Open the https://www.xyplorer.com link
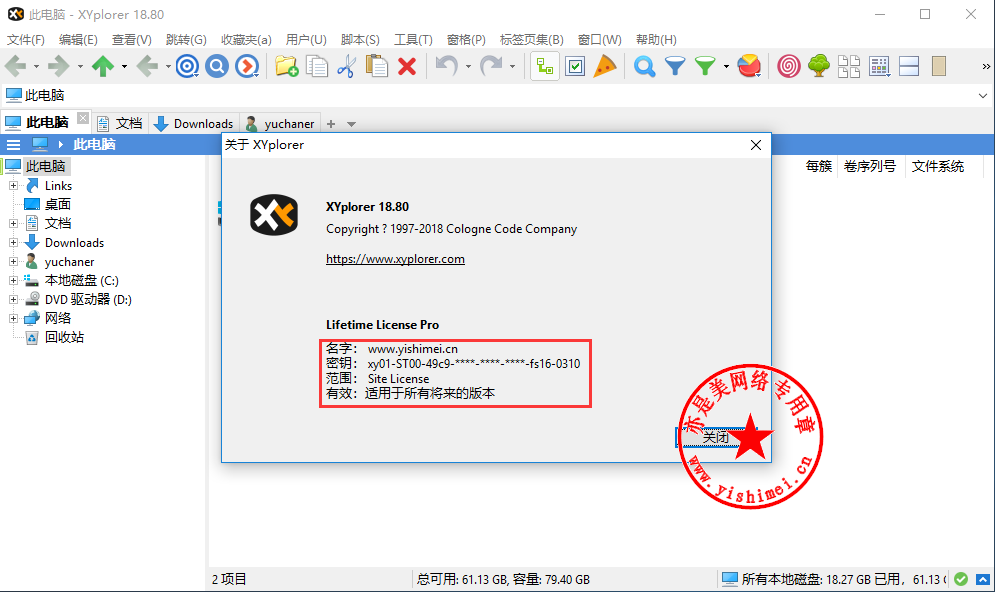995x592 pixels. [395, 259]
